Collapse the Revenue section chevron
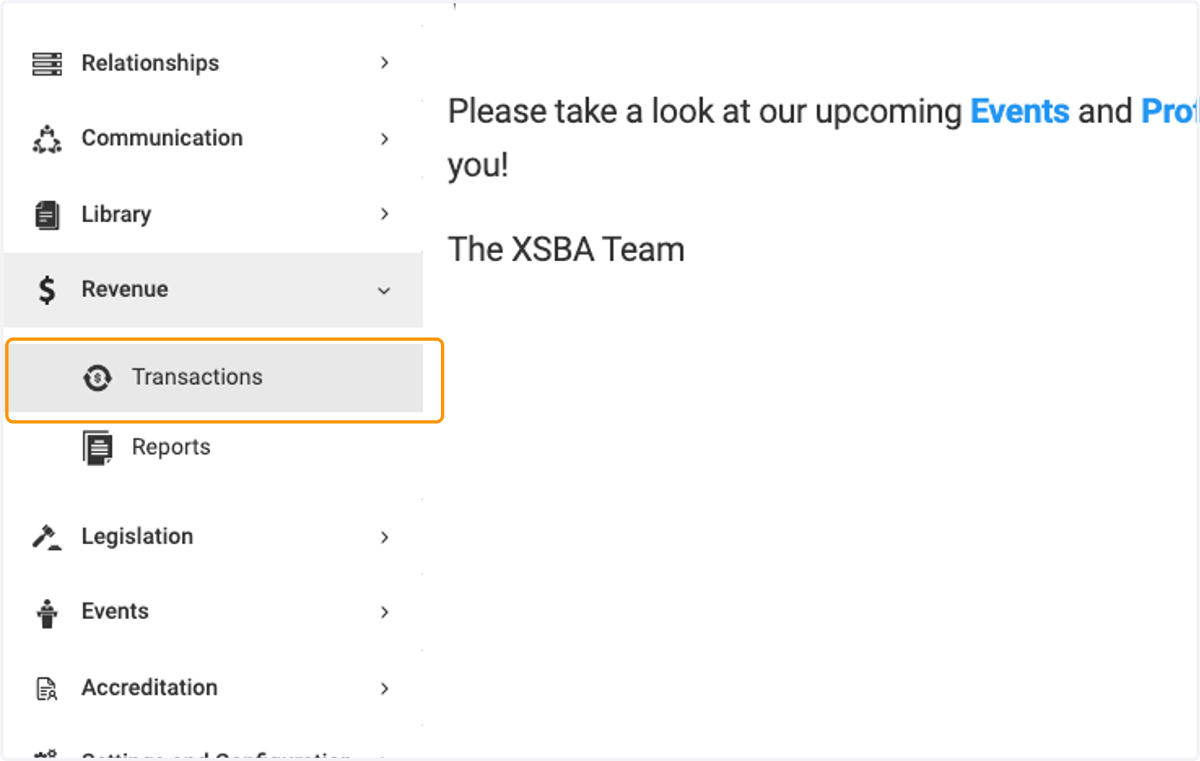The width and height of the screenshot is (1200, 761). click(x=384, y=290)
